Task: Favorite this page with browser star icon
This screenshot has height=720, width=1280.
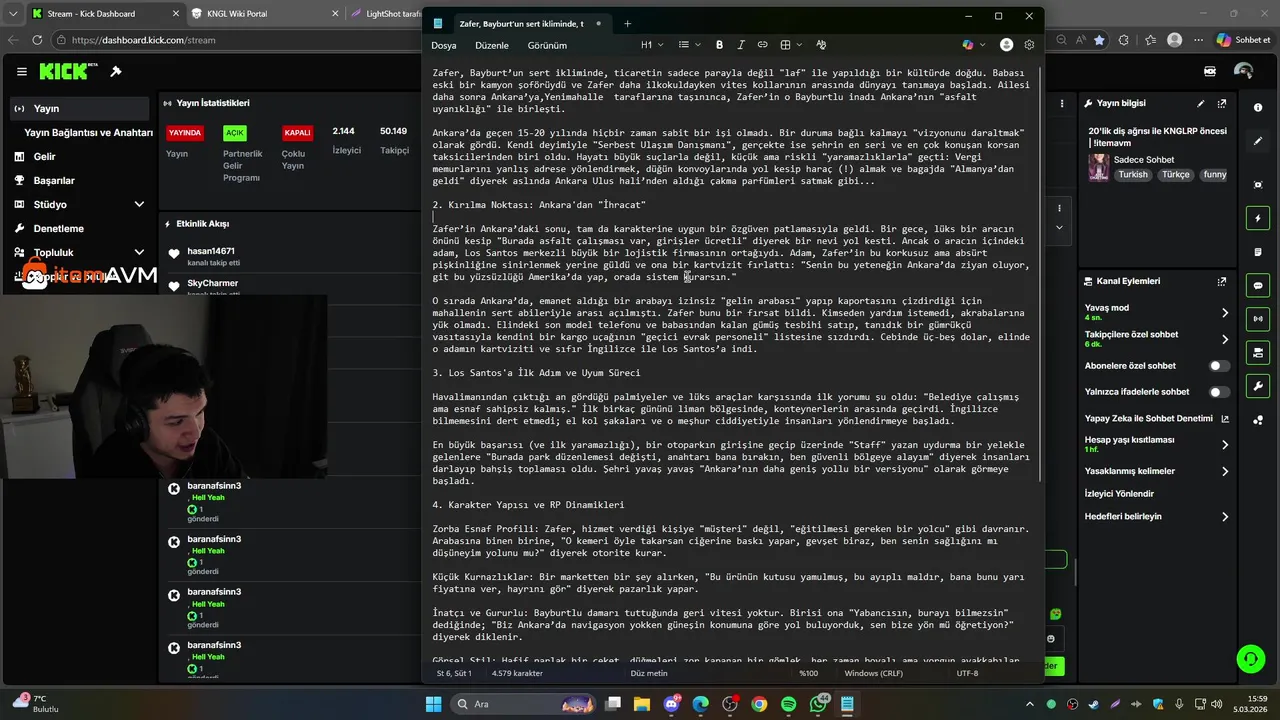Action: click(1099, 40)
